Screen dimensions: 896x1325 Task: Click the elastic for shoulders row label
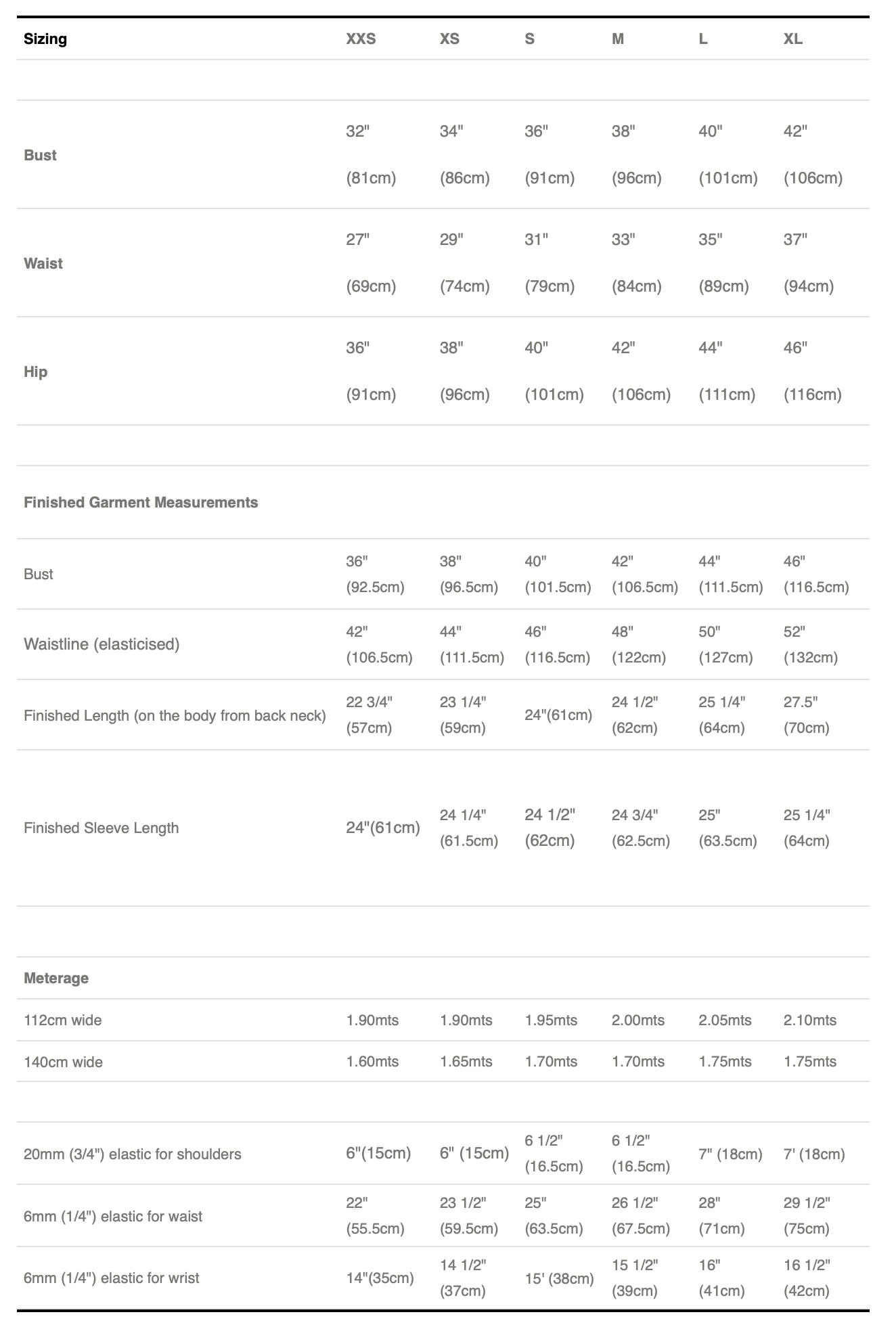coord(133,1154)
